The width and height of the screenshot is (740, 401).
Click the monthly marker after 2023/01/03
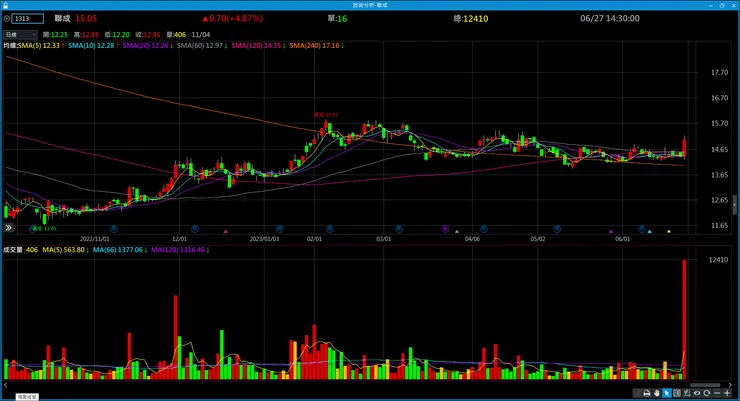[x=279, y=229]
